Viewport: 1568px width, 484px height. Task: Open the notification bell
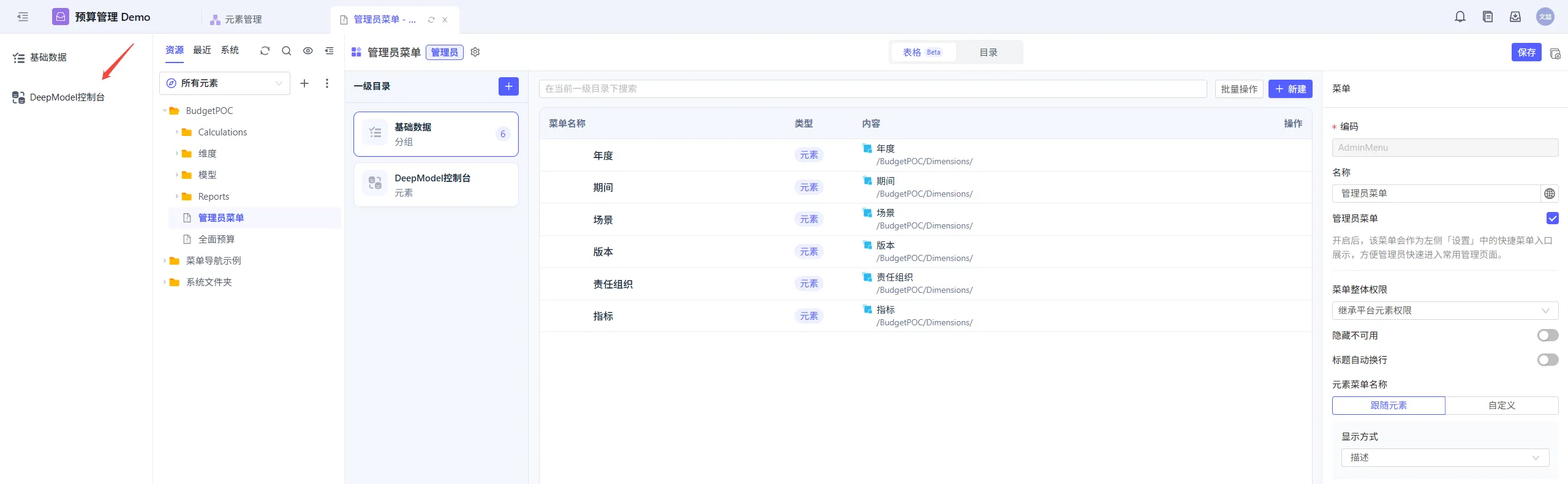coord(1460,17)
